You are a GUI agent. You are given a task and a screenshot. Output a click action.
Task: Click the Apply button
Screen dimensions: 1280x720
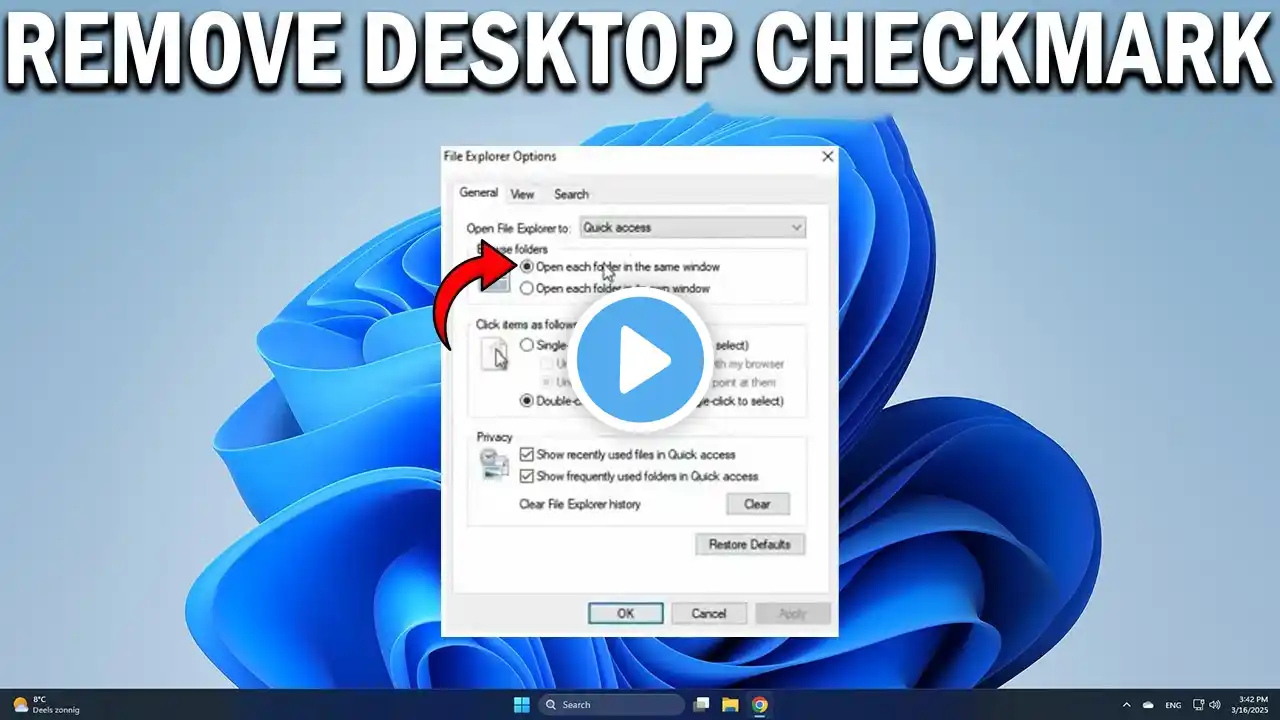point(793,613)
